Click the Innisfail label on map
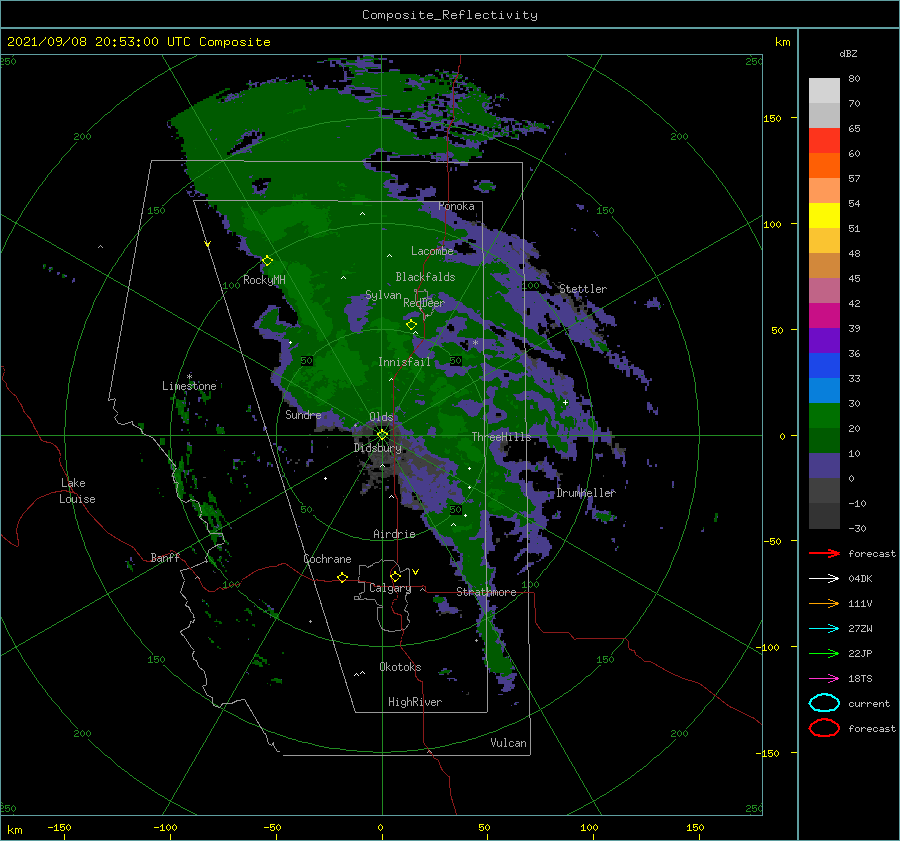 click(x=404, y=362)
